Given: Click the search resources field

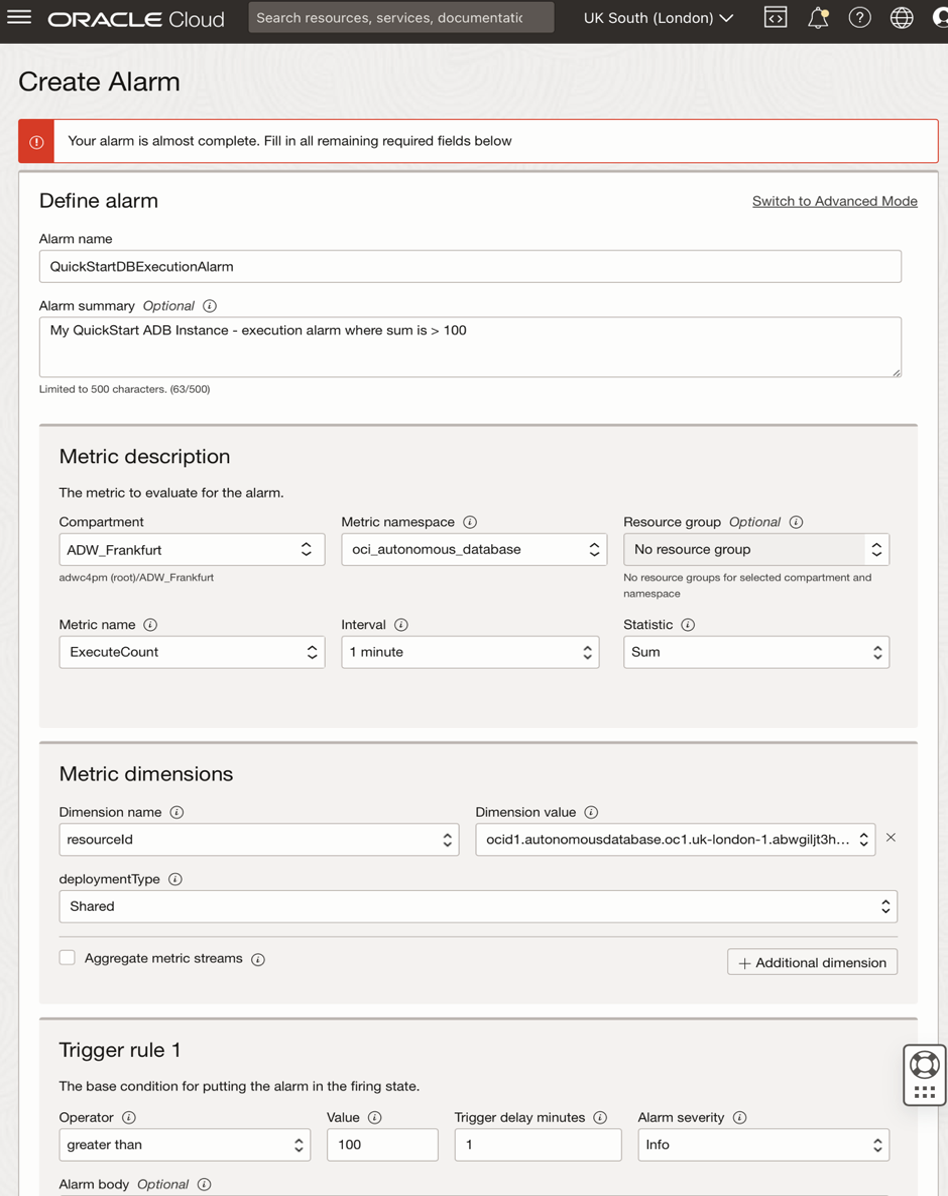Looking at the screenshot, I should (401, 18).
